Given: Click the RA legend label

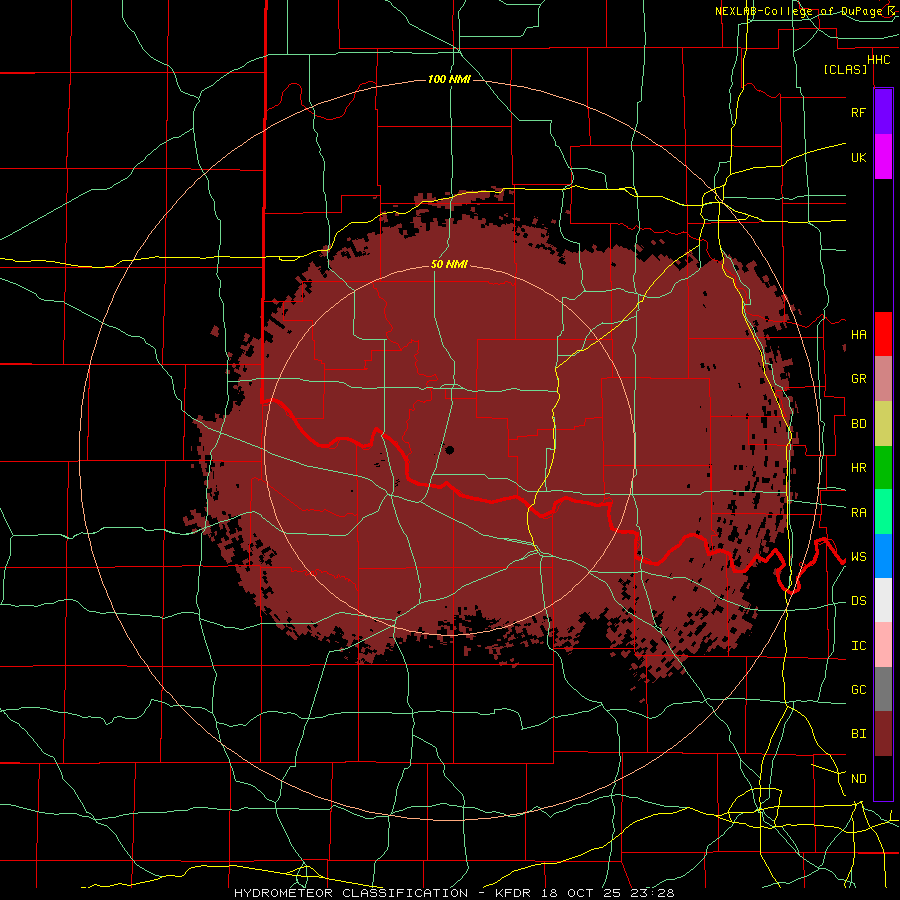Looking at the screenshot, I should point(858,513).
